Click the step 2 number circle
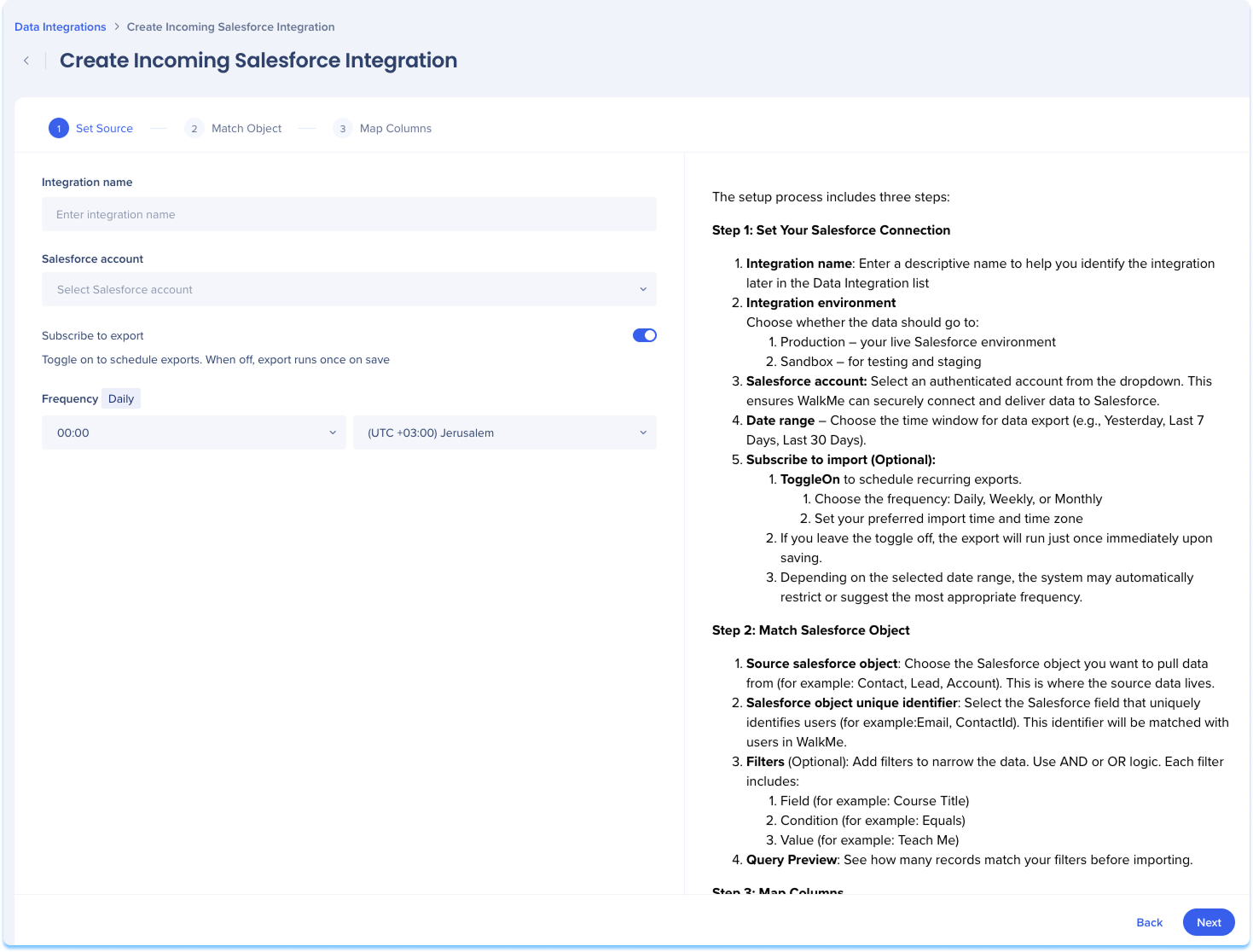This screenshot has width=1253, height=952. 194,129
